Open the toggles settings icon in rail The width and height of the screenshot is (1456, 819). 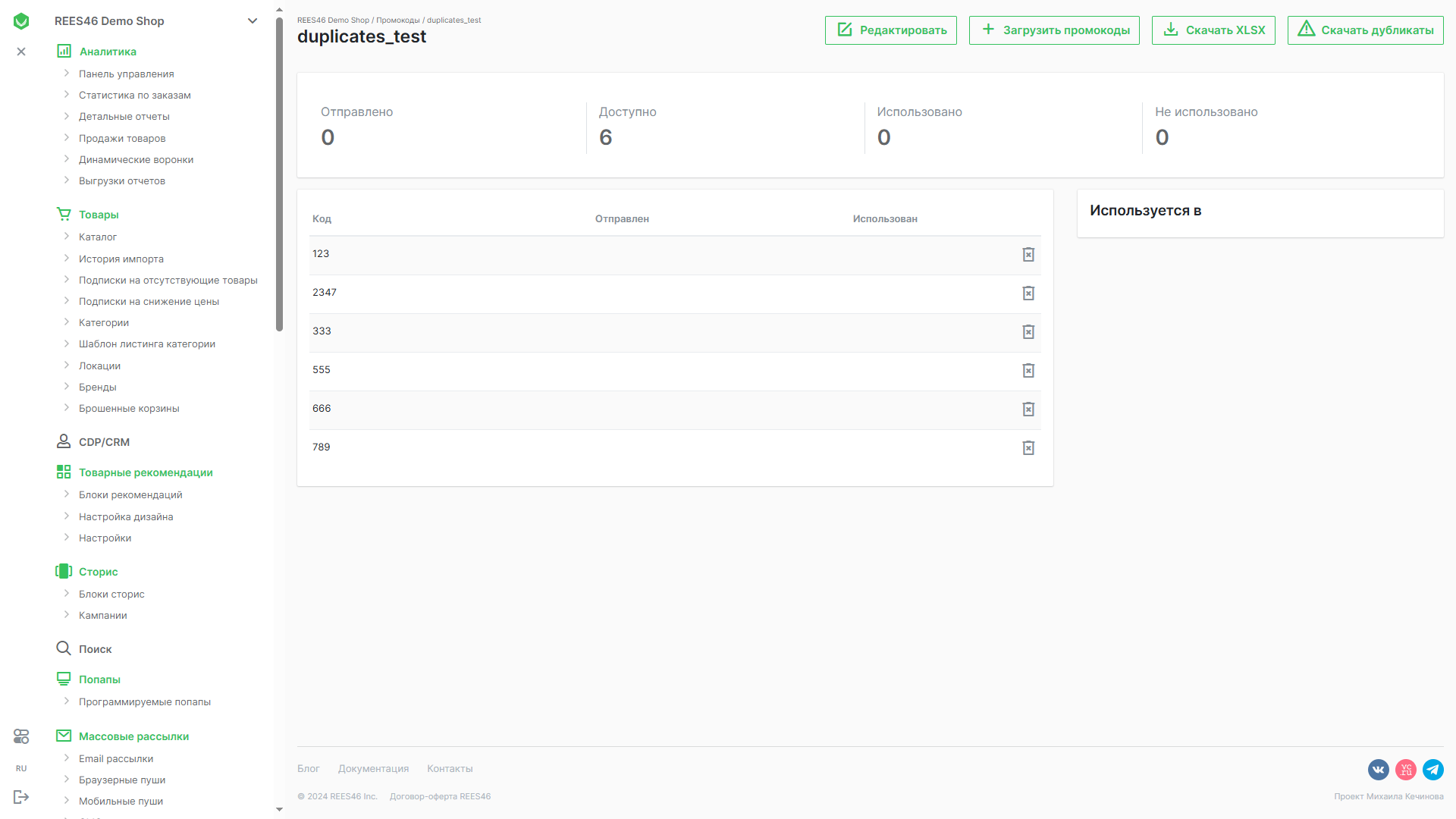click(21, 736)
